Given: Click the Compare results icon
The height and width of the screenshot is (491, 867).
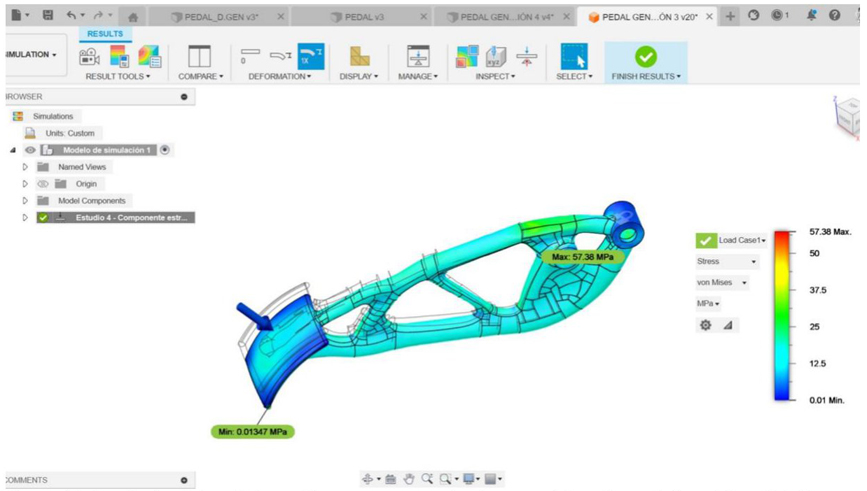Looking at the screenshot, I should click(x=199, y=57).
